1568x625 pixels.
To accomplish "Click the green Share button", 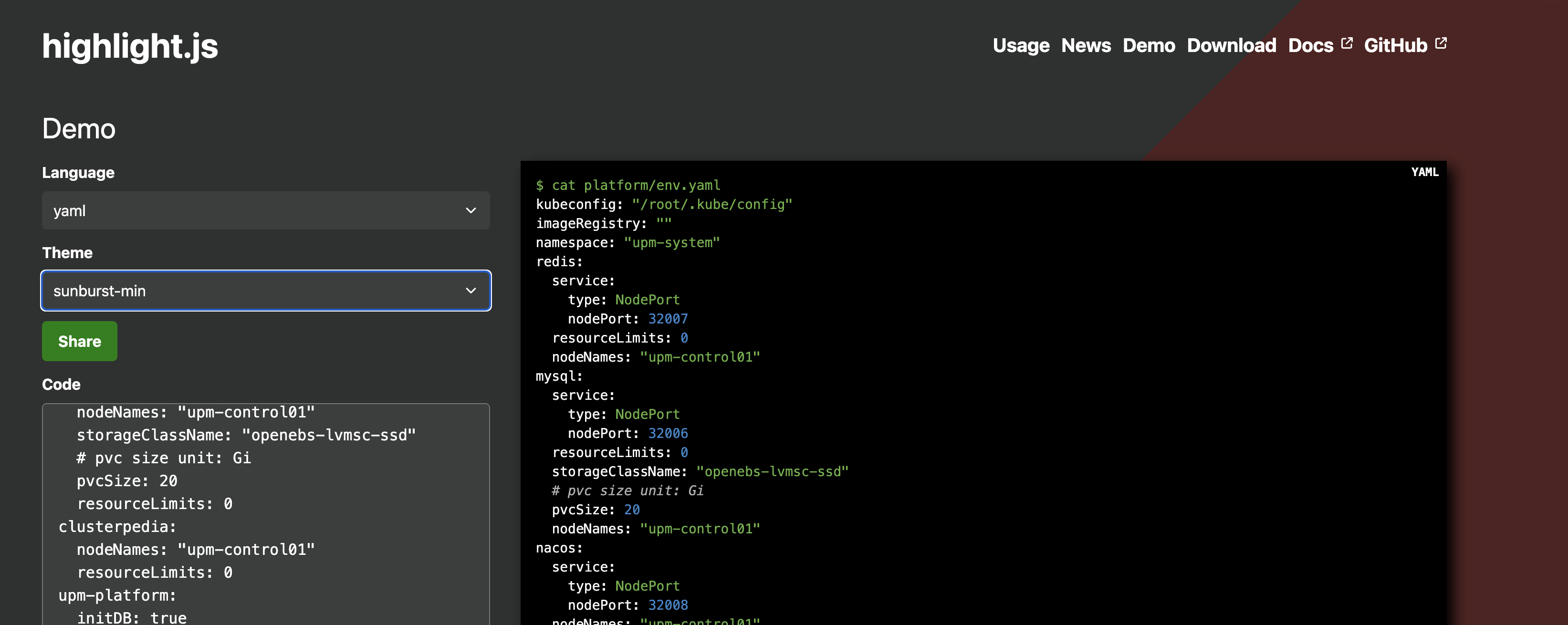I will (80, 341).
